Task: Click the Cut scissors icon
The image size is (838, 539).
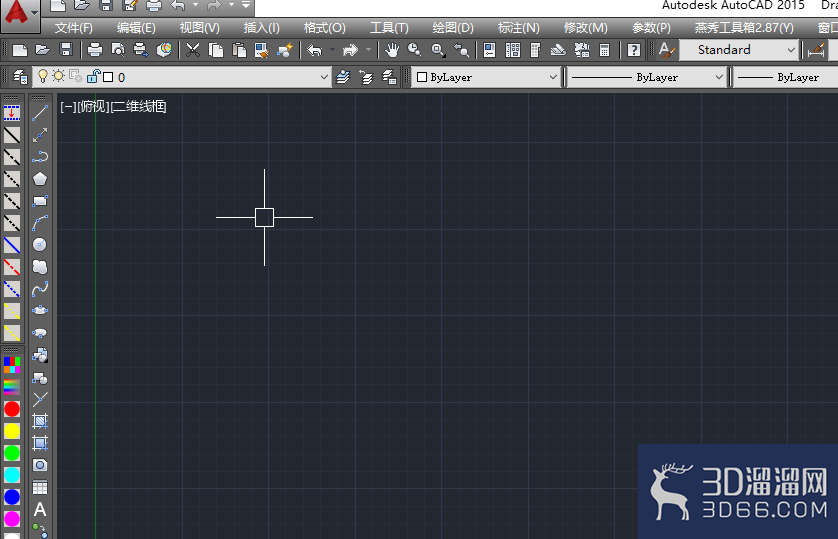Action: 193,49
